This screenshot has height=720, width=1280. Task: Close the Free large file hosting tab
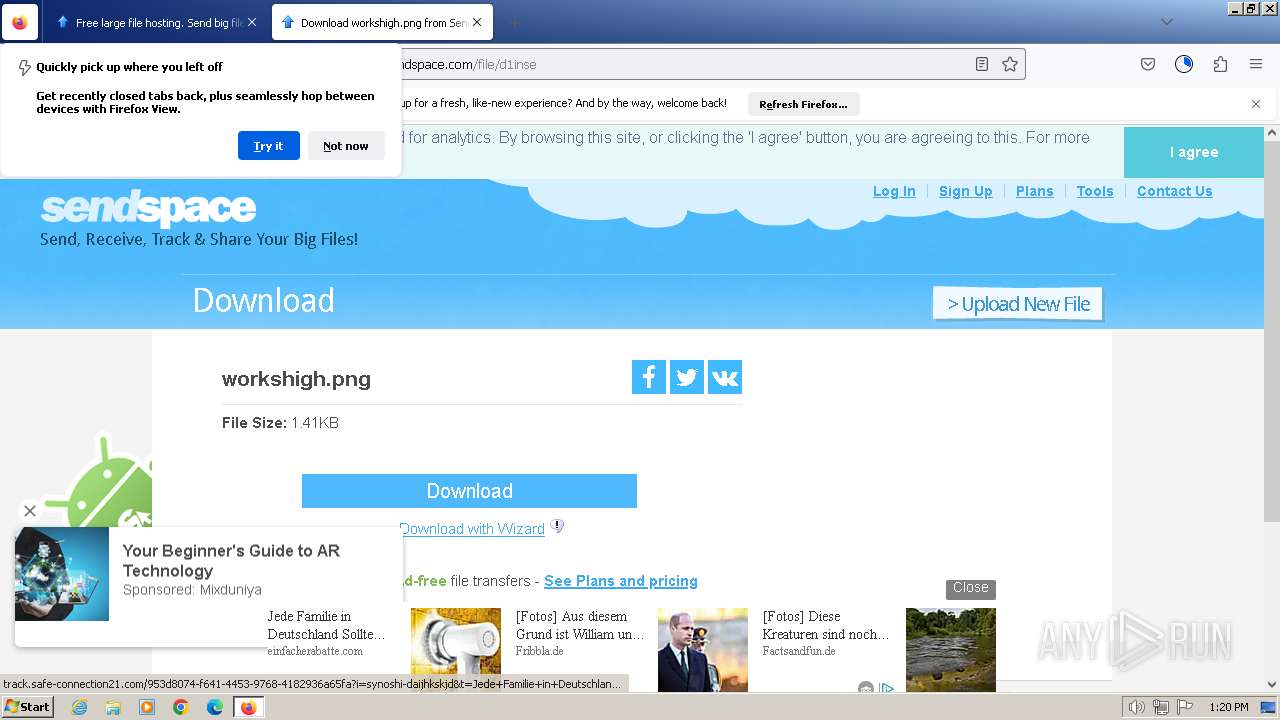pos(251,22)
